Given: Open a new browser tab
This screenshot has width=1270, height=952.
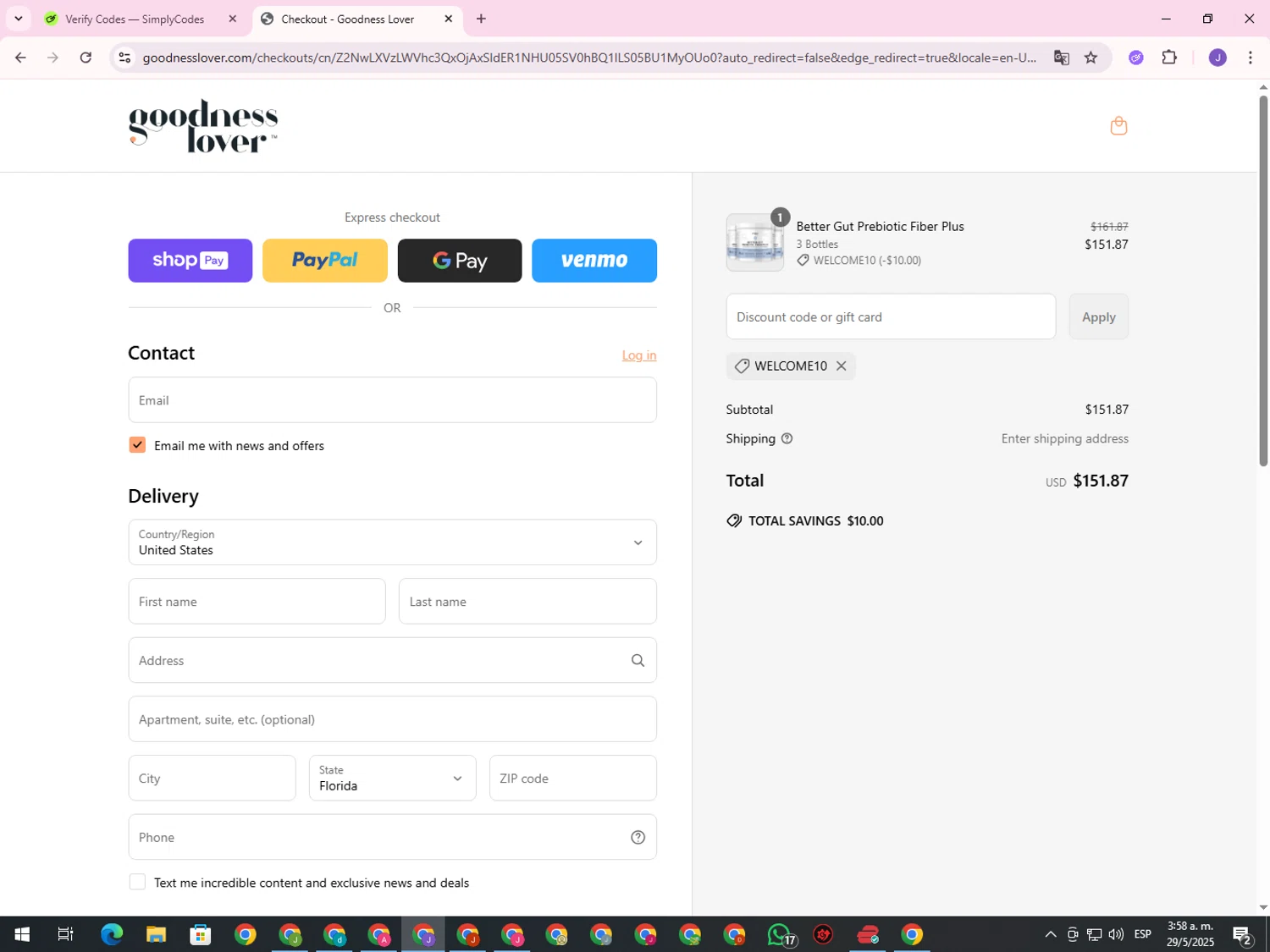Looking at the screenshot, I should [x=481, y=19].
